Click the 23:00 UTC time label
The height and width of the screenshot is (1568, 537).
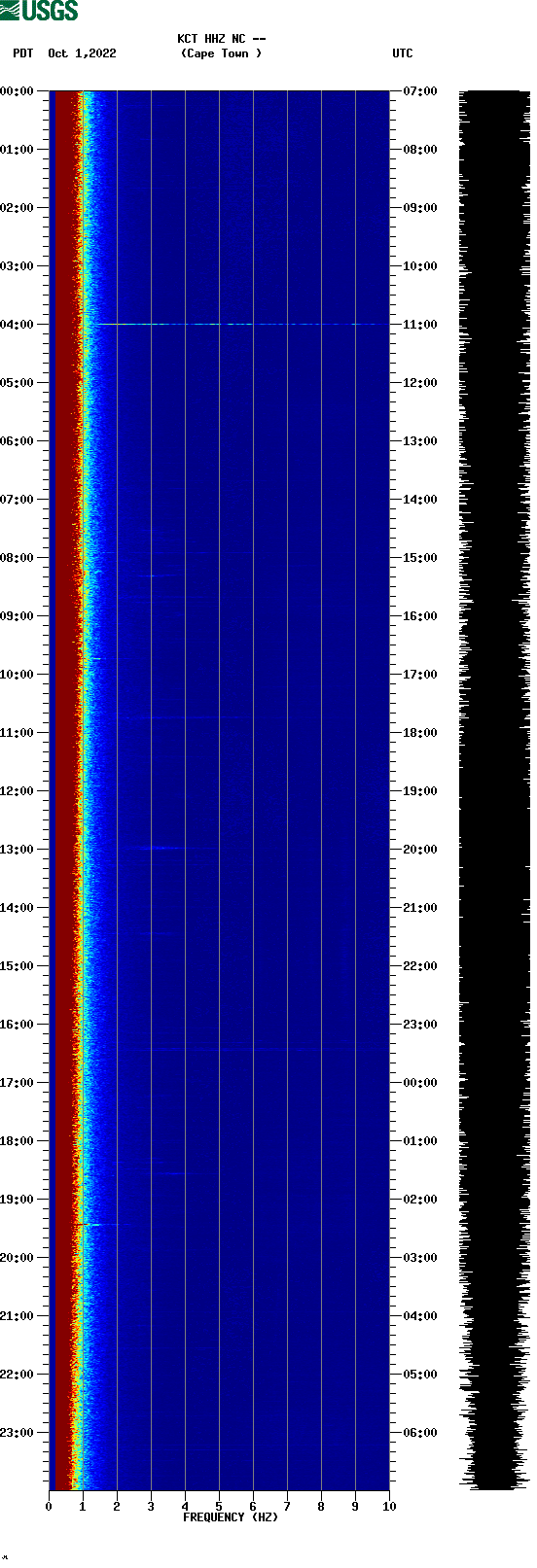point(420,1025)
